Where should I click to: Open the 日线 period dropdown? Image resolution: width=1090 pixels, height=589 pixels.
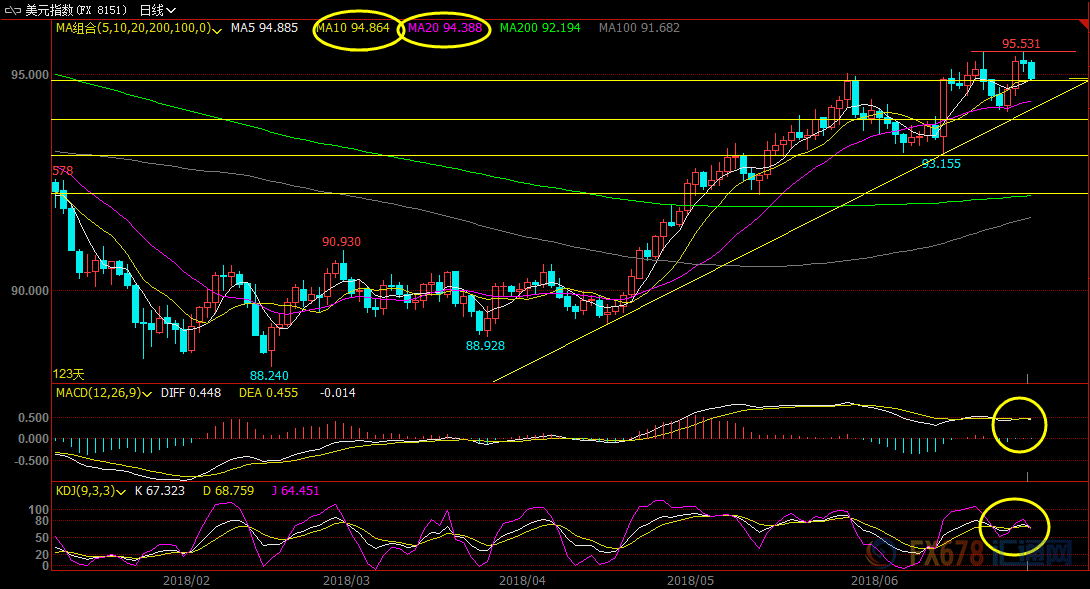(158, 9)
